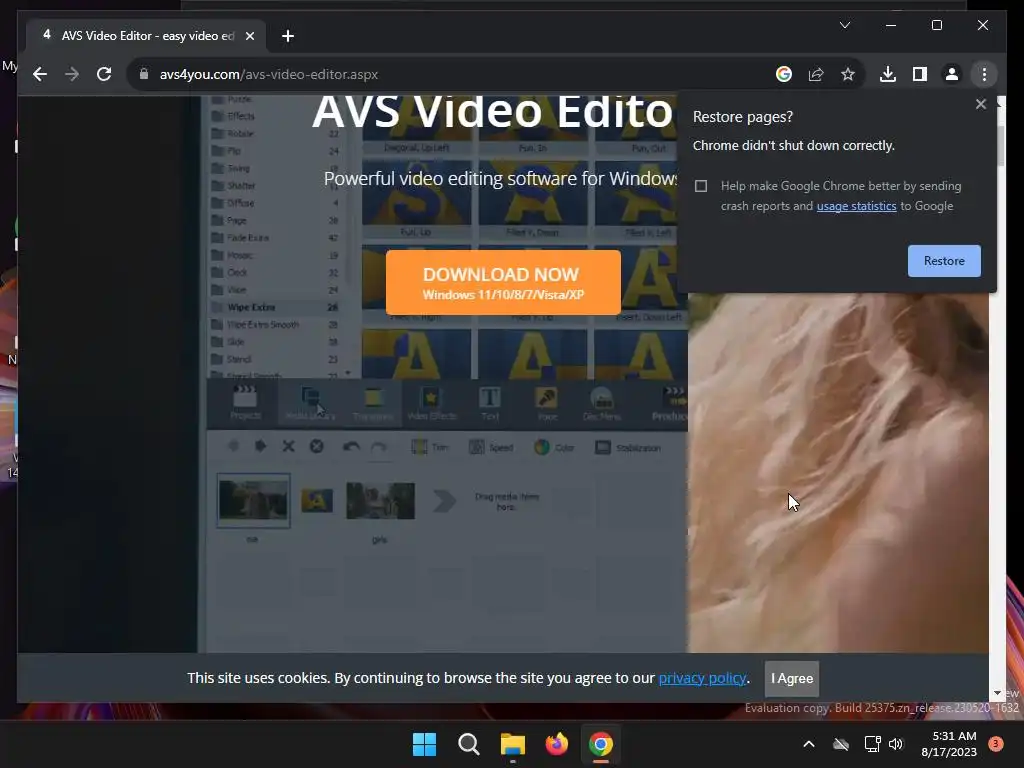Accept cookies with I Agree
Viewport: 1024px width, 768px height.
792,678
